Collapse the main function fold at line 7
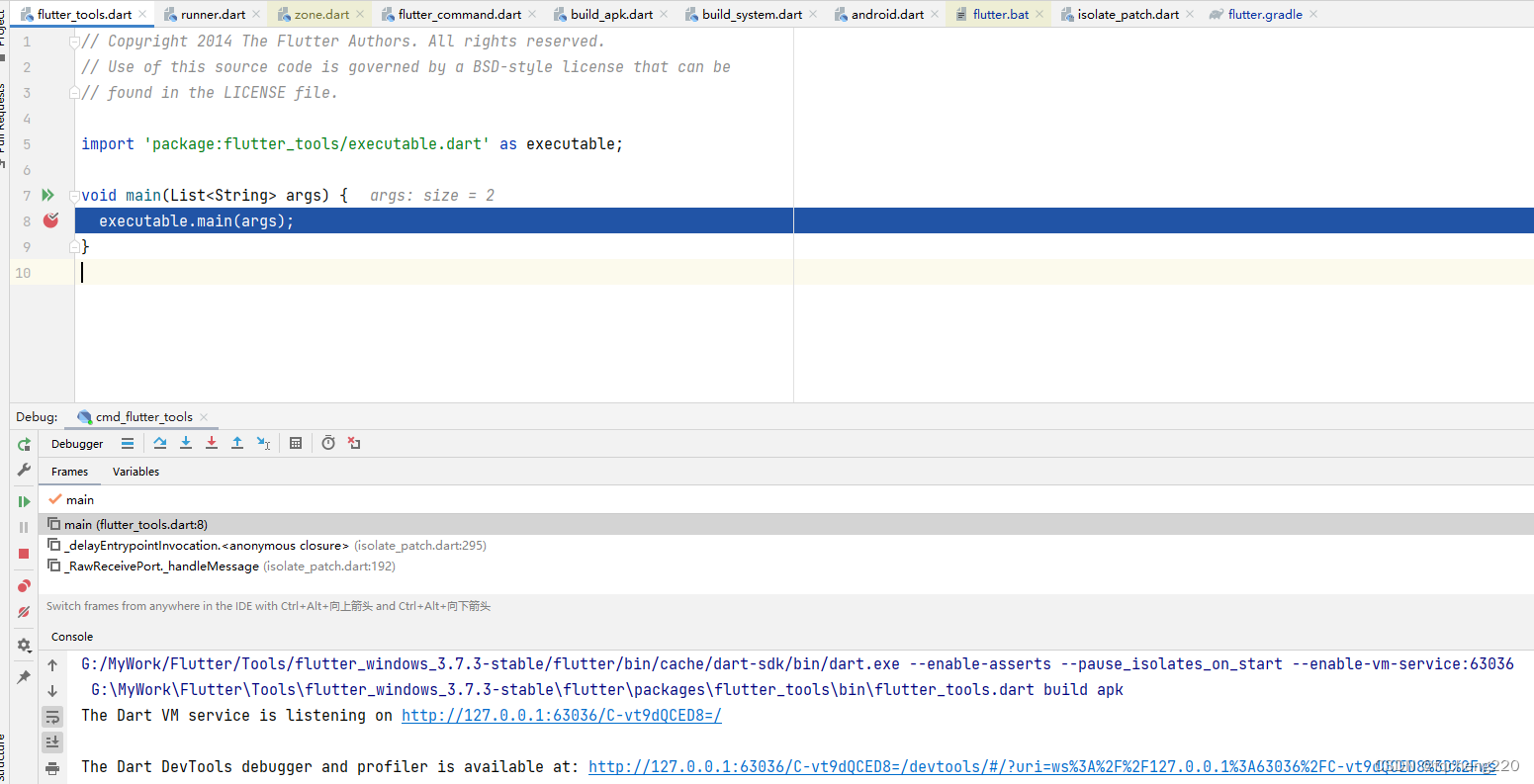The height and width of the screenshot is (784, 1534). pos(74,196)
